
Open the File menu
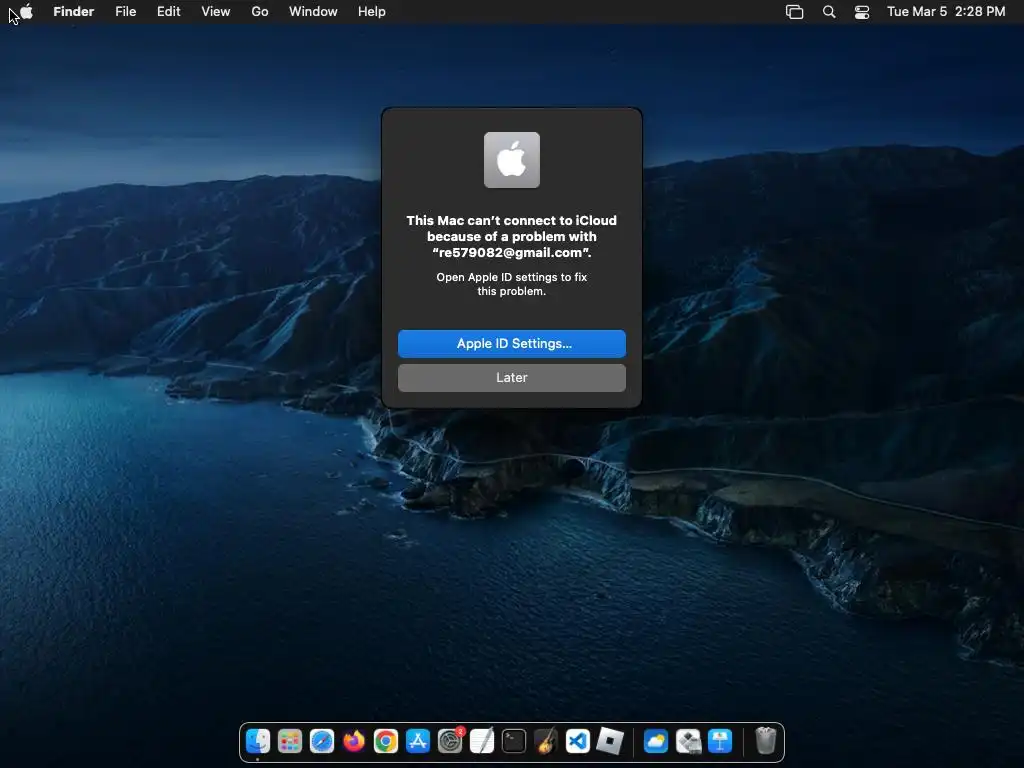pyautogui.click(x=125, y=11)
